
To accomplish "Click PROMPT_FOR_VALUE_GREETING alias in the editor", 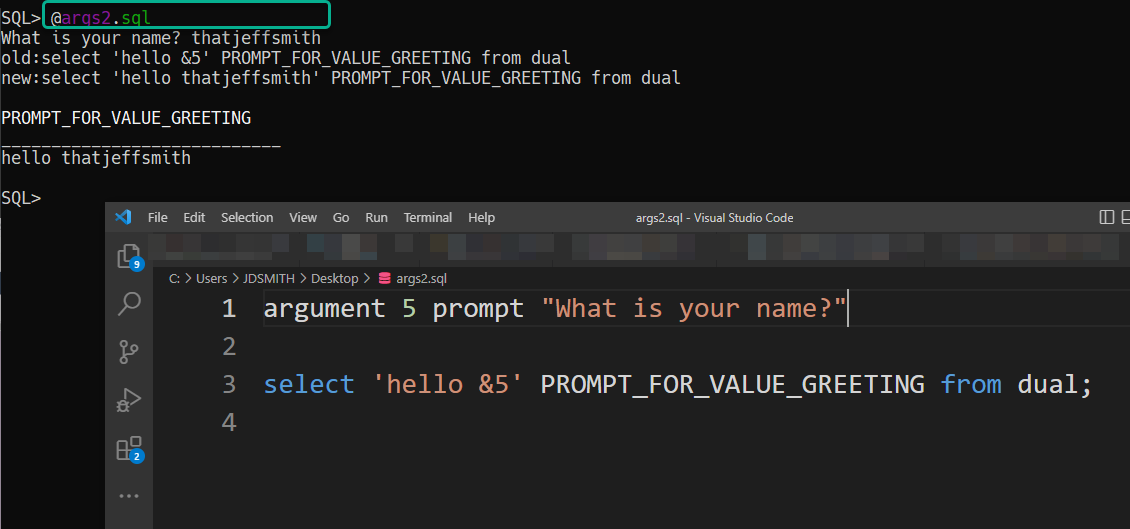I will [732, 384].
